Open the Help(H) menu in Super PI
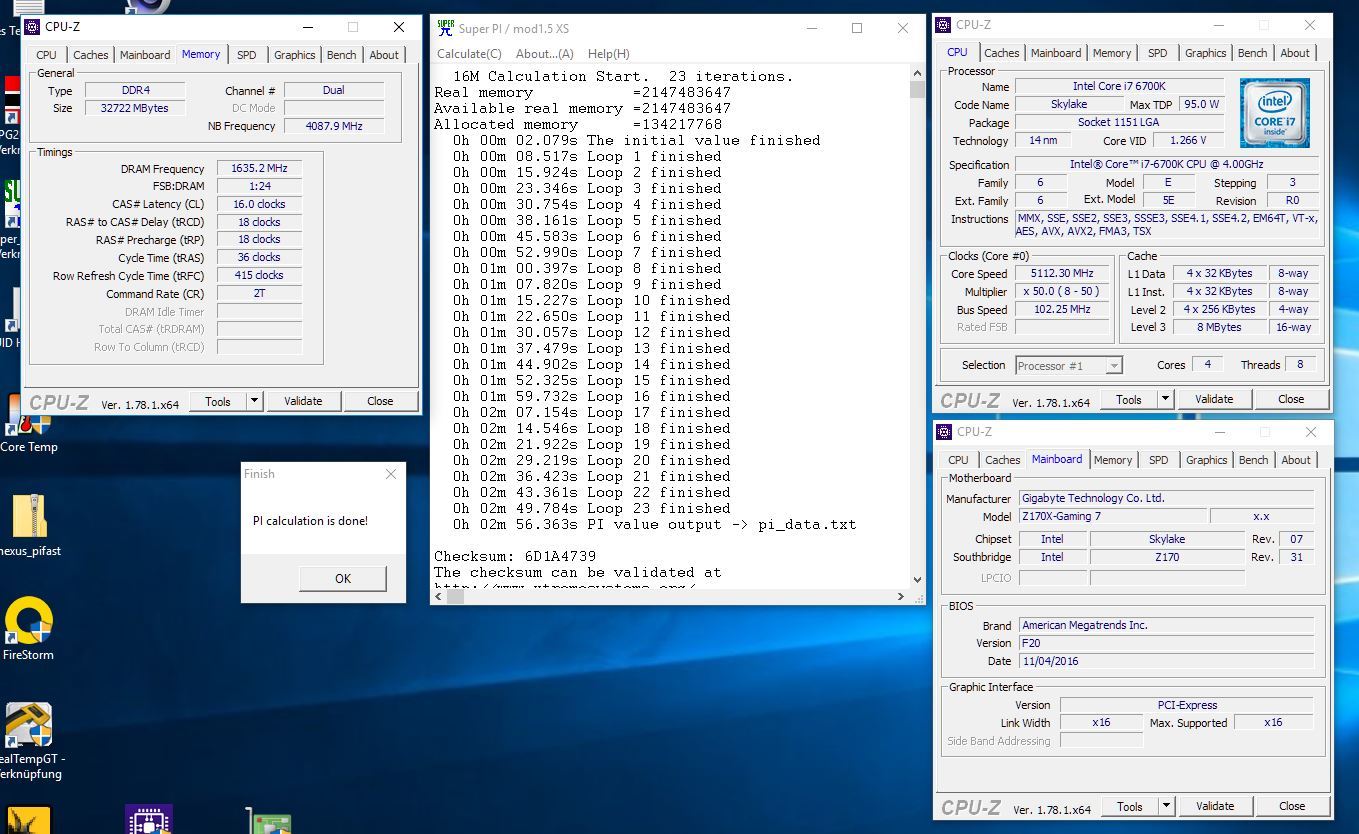Viewport: 1359px width, 834px height. (609, 54)
